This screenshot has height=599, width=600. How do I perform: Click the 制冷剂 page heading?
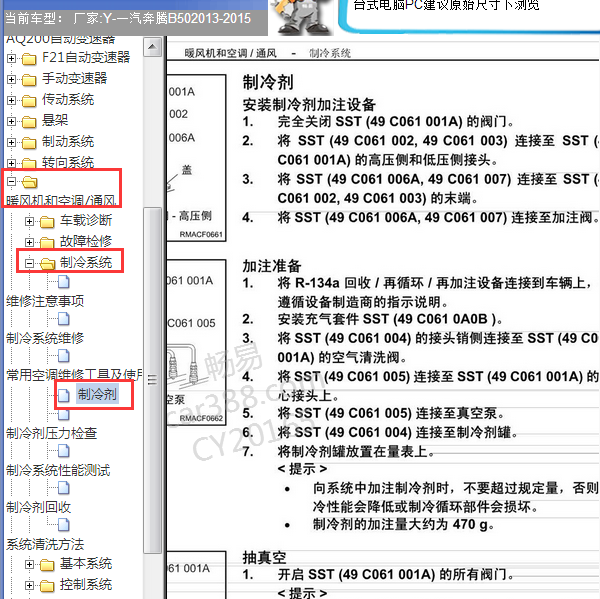(268, 82)
